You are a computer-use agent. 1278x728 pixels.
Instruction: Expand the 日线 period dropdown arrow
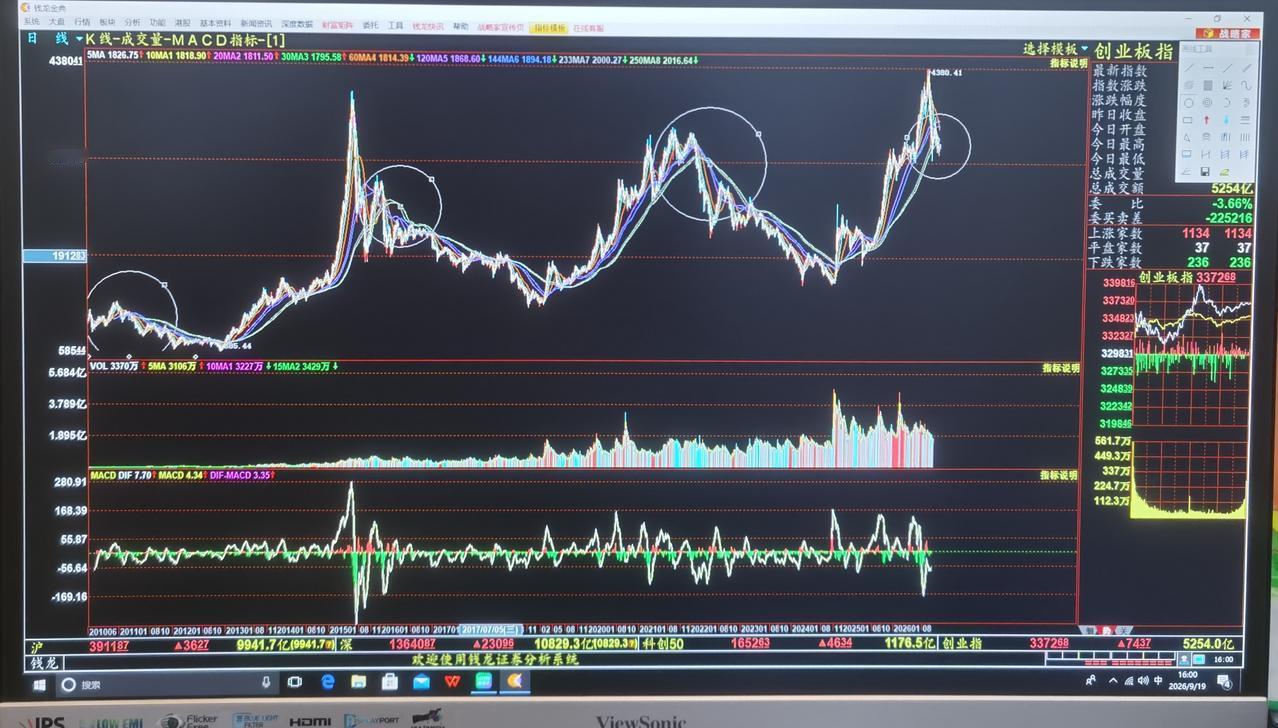pos(78,38)
